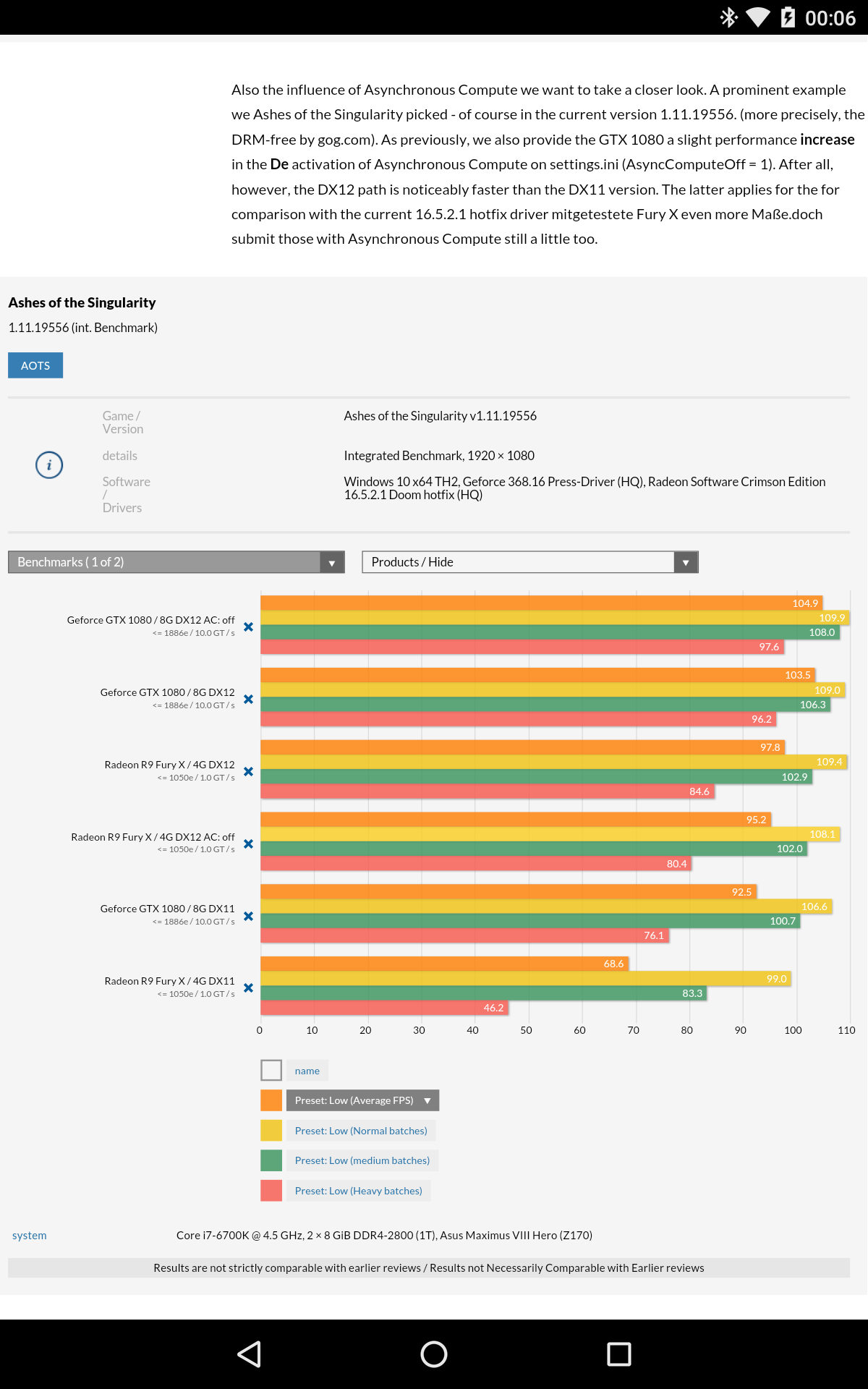Click the yellow Normal batches color swatch
Screen dimensions: 868x1389
click(x=271, y=1131)
